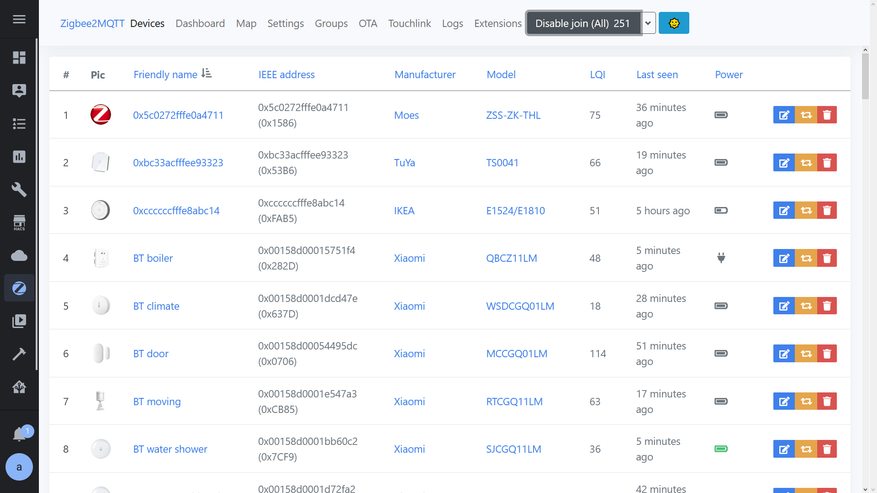877x493 pixels.
Task: Rename device 0x5c0272fffe0a4711 via edit icon
Action: pyautogui.click(x=784, y=115)
